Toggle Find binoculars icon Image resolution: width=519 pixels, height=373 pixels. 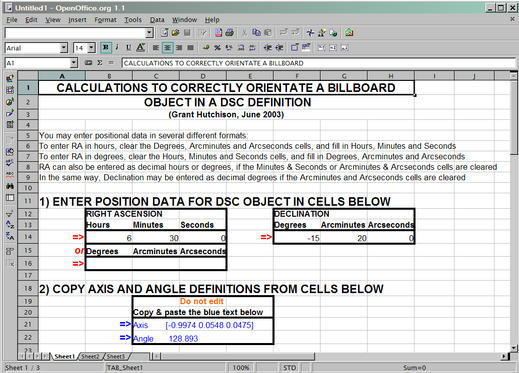(x=10, y=186)
